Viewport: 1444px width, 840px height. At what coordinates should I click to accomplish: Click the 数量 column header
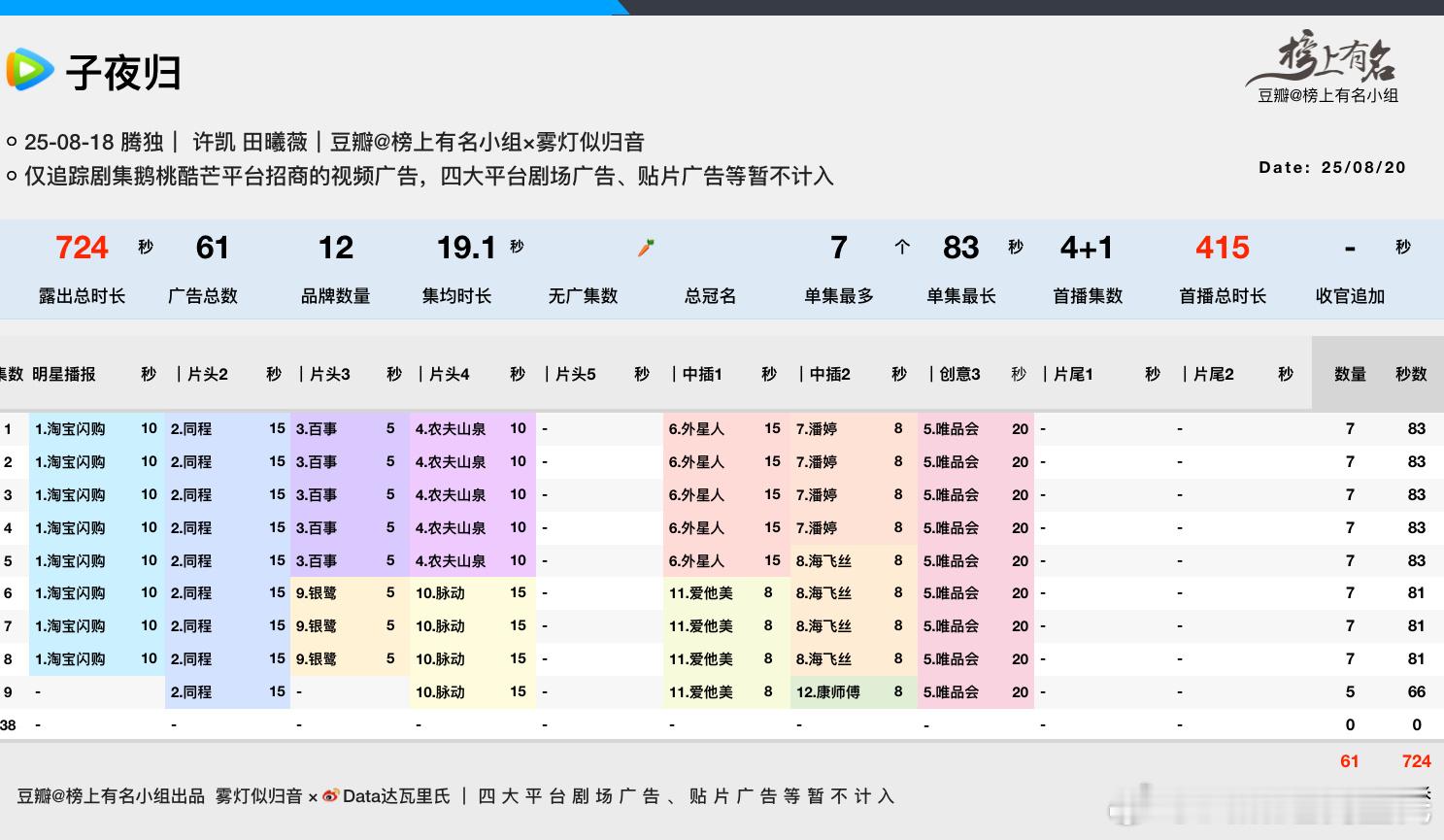(1350, 374)
